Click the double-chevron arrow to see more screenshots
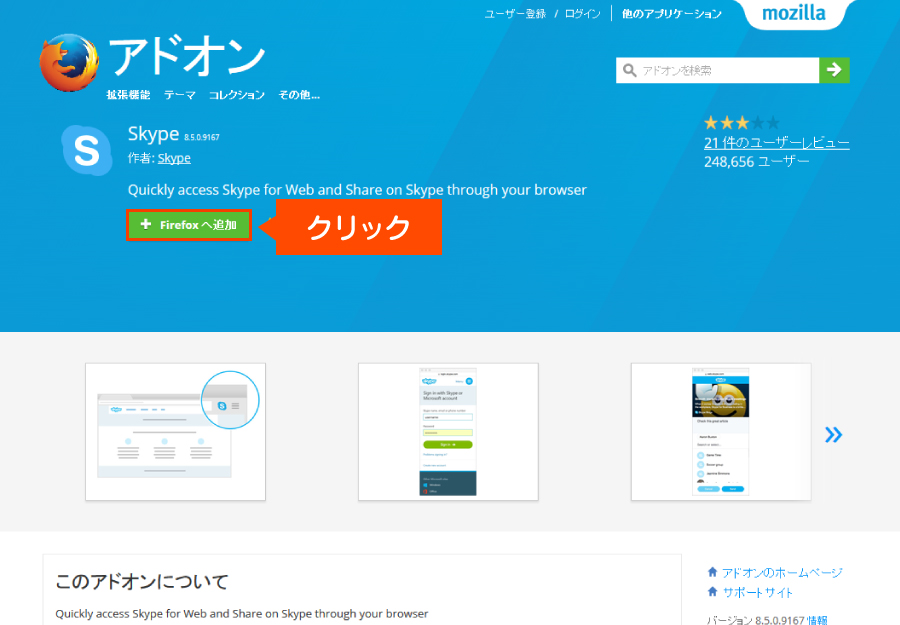Image resolution: width=900 pixels, height=625 pixels. (x=834, y=434)
